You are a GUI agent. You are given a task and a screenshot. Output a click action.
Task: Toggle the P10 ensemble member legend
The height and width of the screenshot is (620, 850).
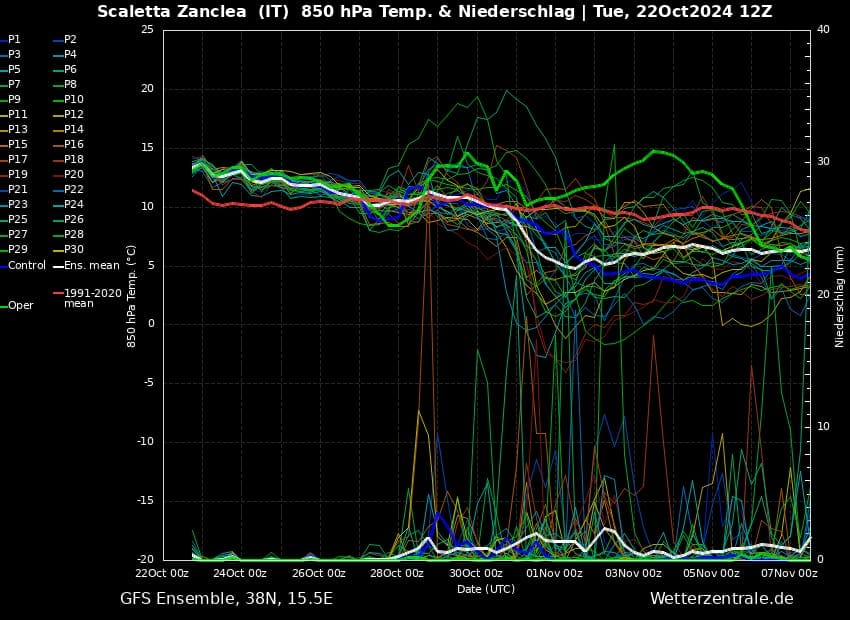[x=74, y=99]
